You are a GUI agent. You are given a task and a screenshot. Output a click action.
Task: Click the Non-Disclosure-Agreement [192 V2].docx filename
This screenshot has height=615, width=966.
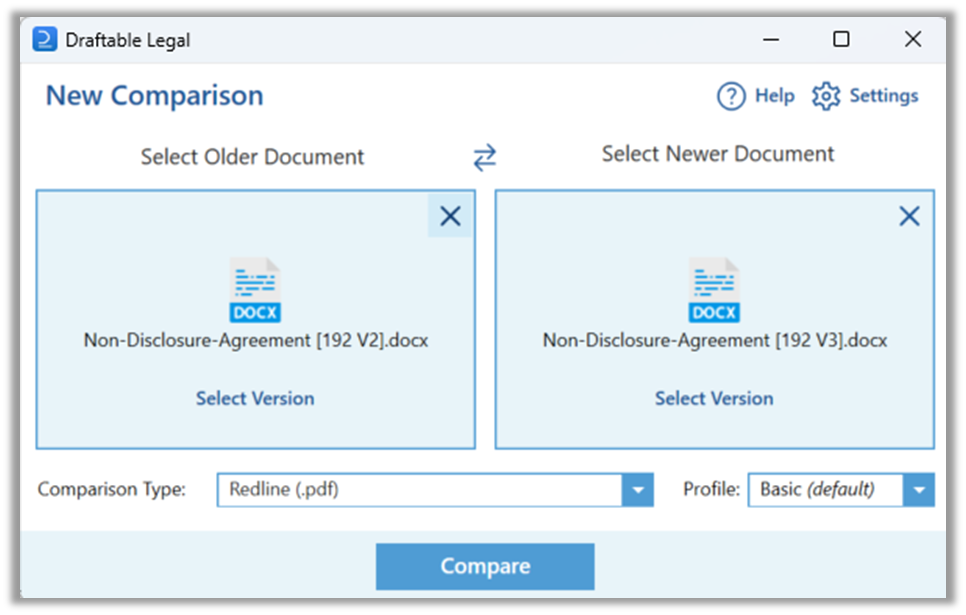(256, 341)
